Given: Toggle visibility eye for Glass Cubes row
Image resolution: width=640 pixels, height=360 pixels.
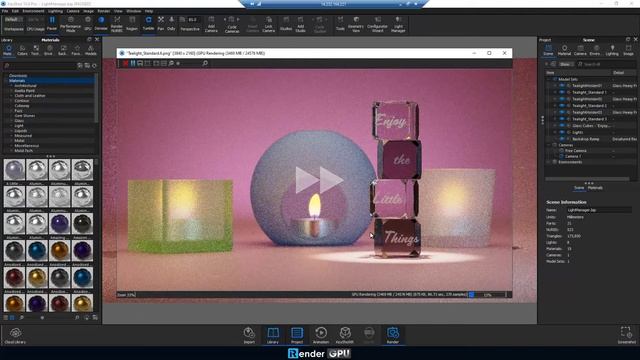Looking at the screenshot, I should [562, 126].
